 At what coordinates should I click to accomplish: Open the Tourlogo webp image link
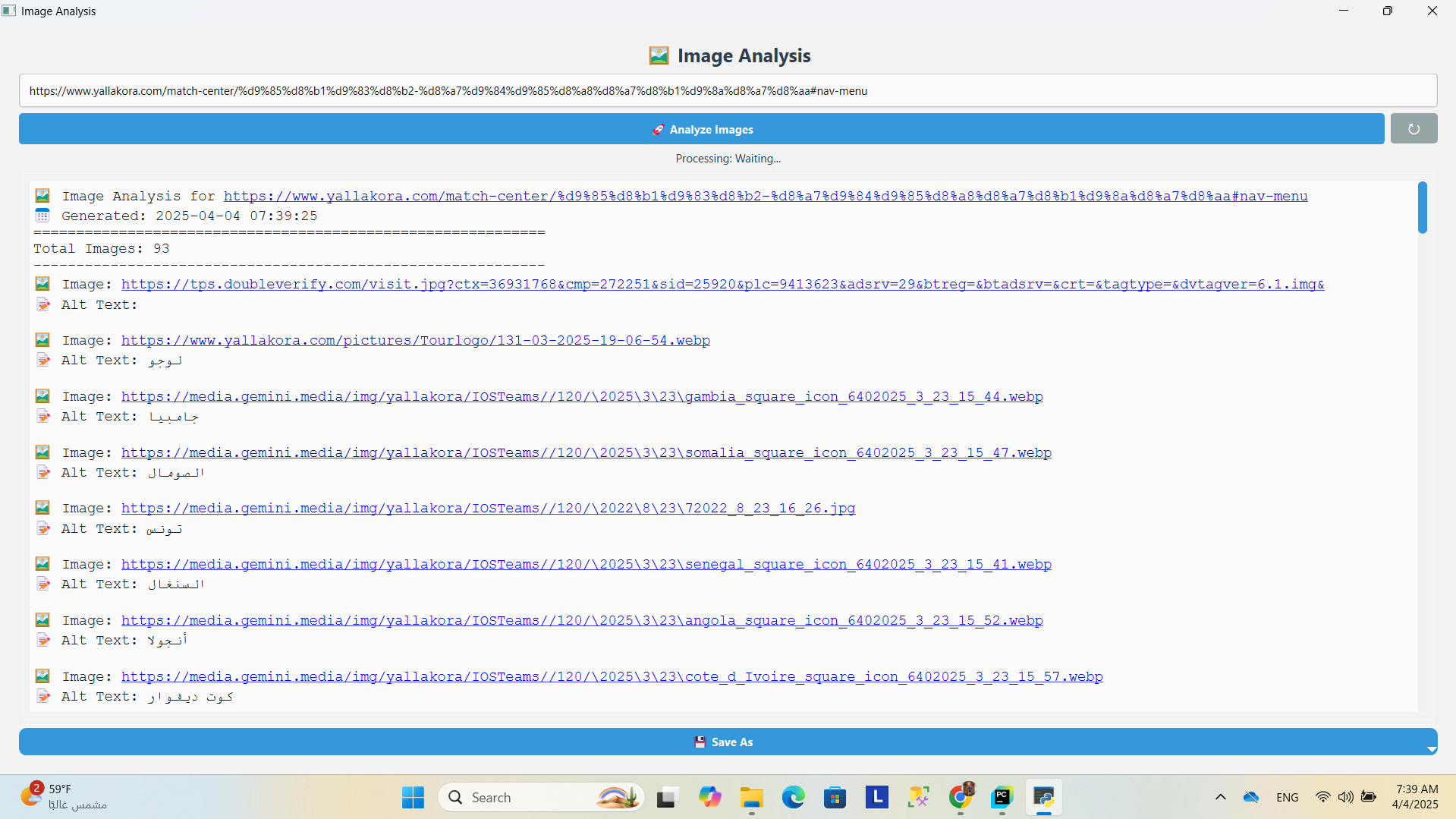415,340
